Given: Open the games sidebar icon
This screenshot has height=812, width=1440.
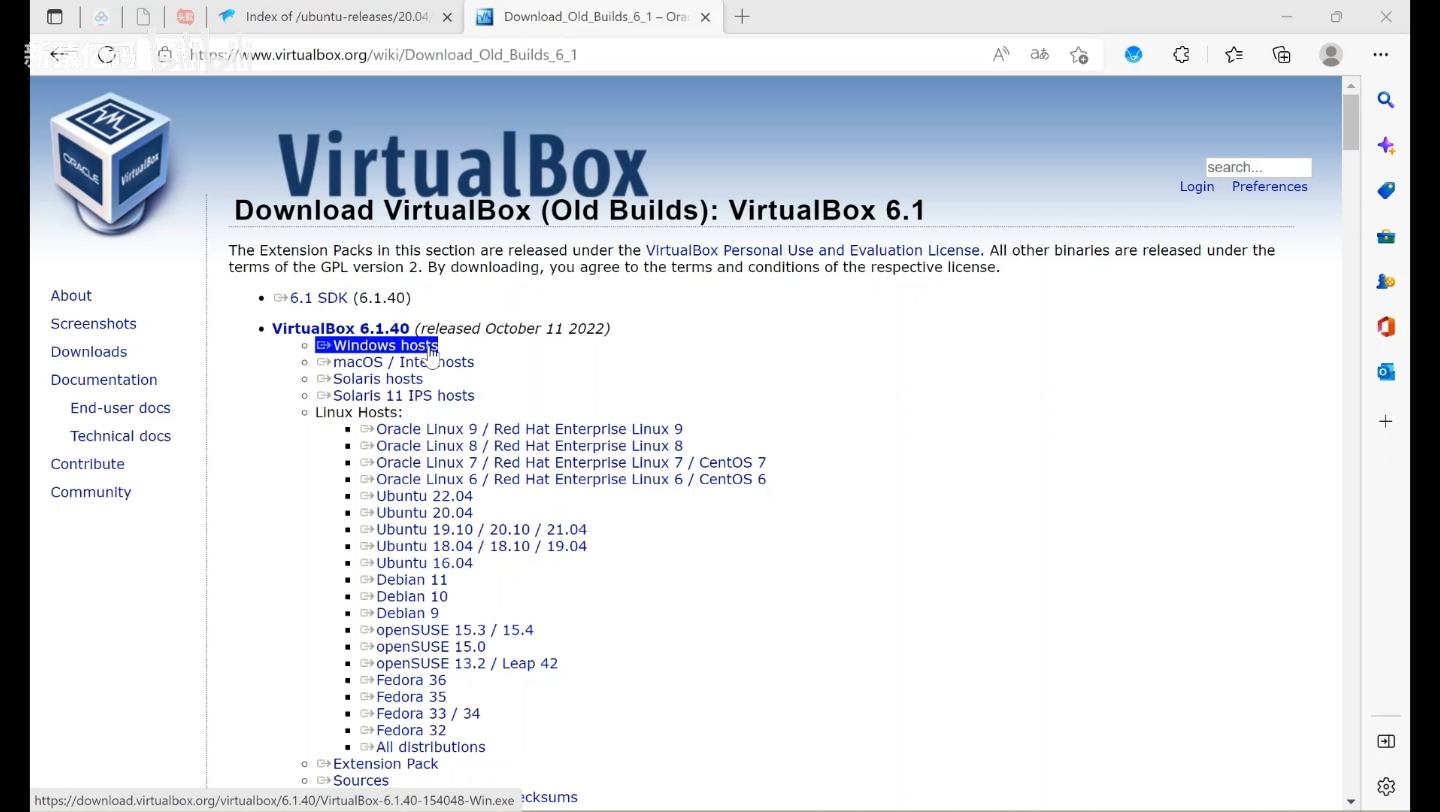Looking at the screenshot, I should click(1386, 282).
